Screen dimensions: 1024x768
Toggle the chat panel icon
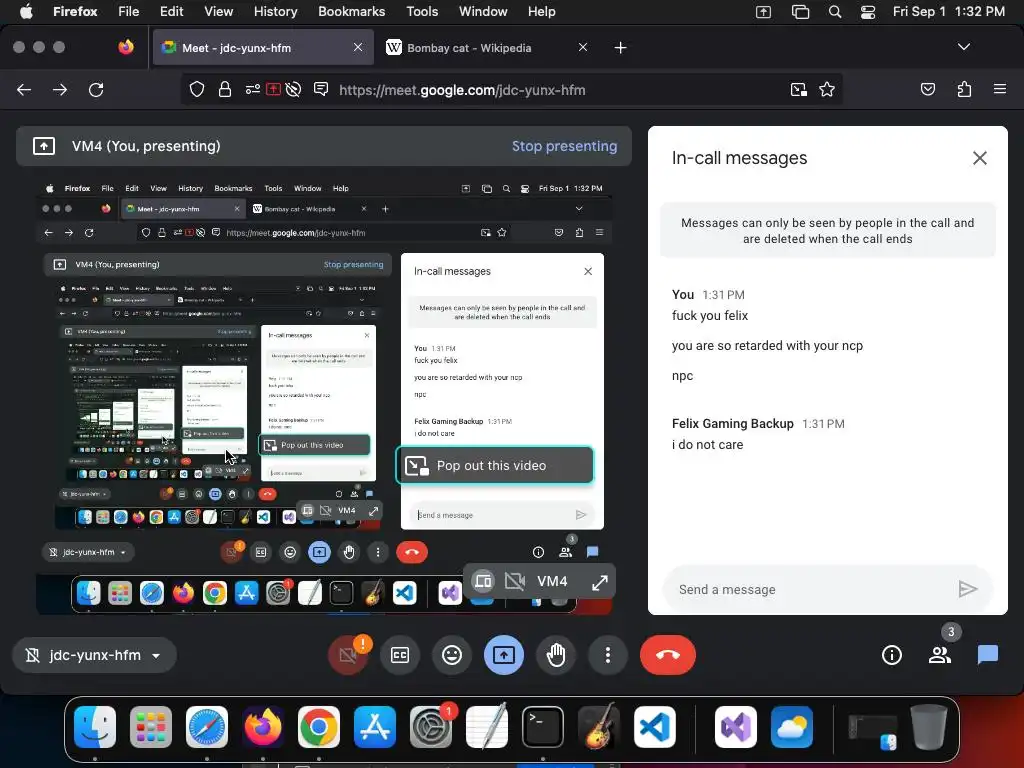pos(987,654)
